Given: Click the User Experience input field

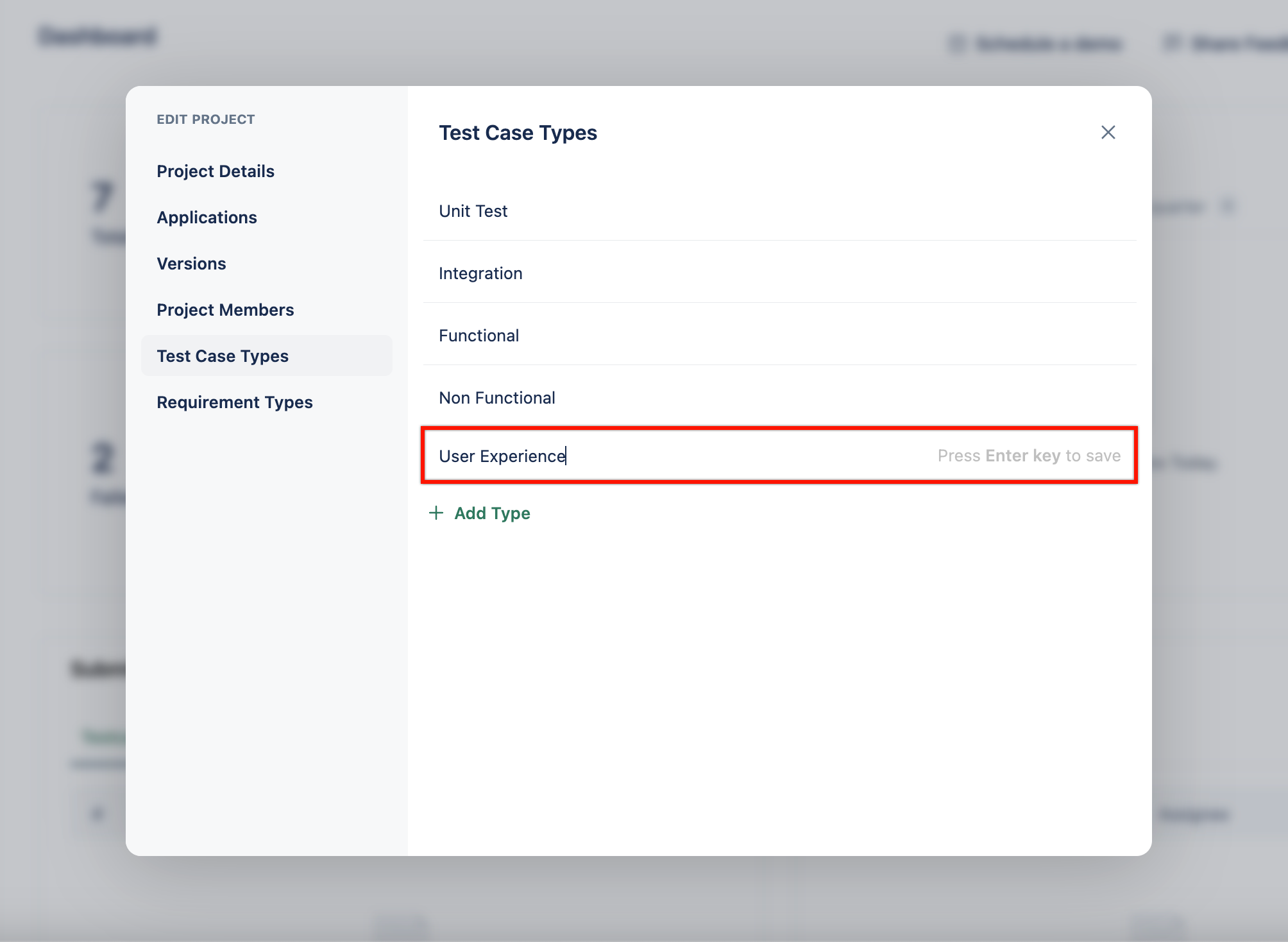Looking at the screenshot, I should point(779,455).
